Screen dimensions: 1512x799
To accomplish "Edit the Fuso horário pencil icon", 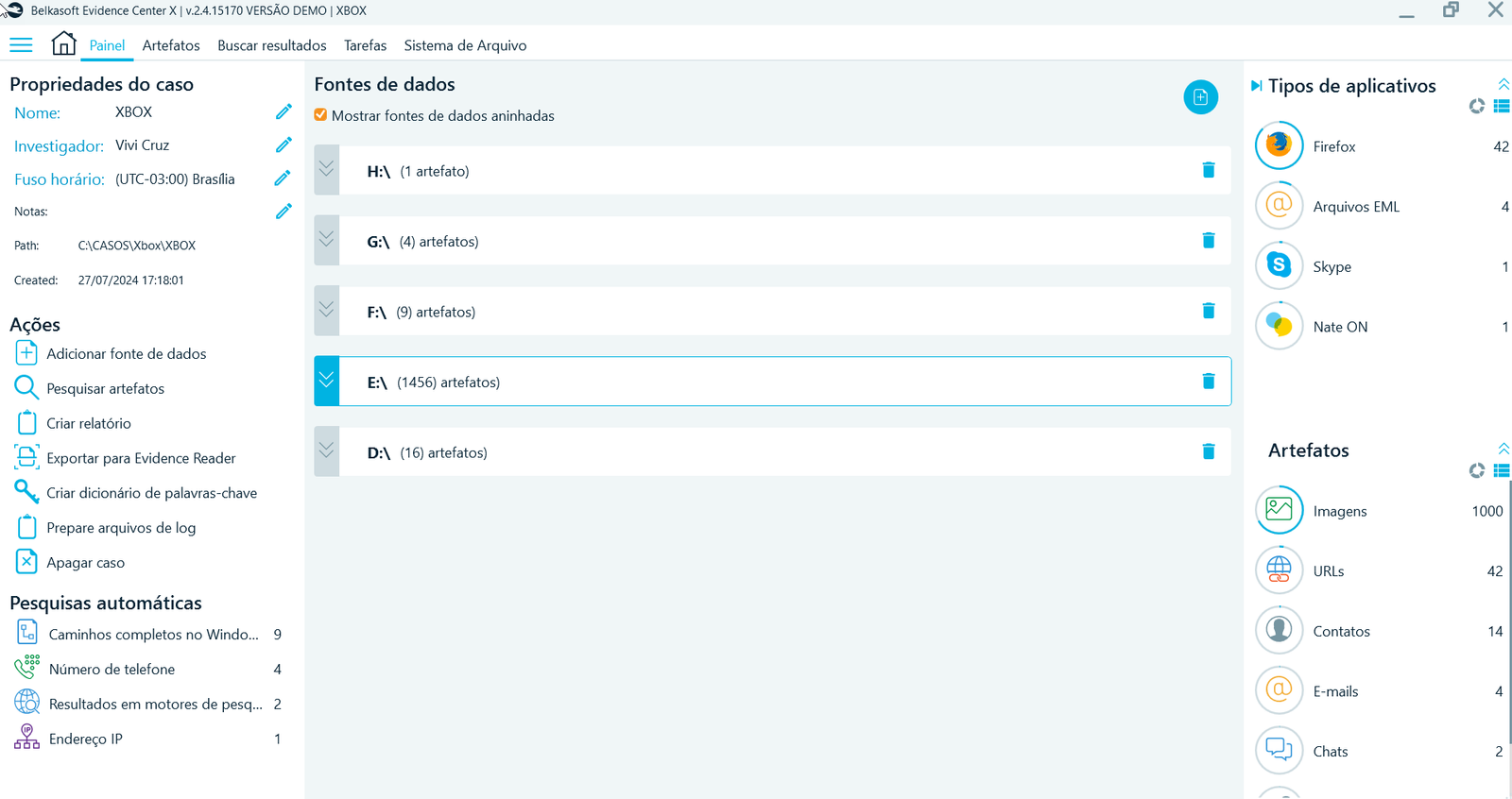I will 283,178.
